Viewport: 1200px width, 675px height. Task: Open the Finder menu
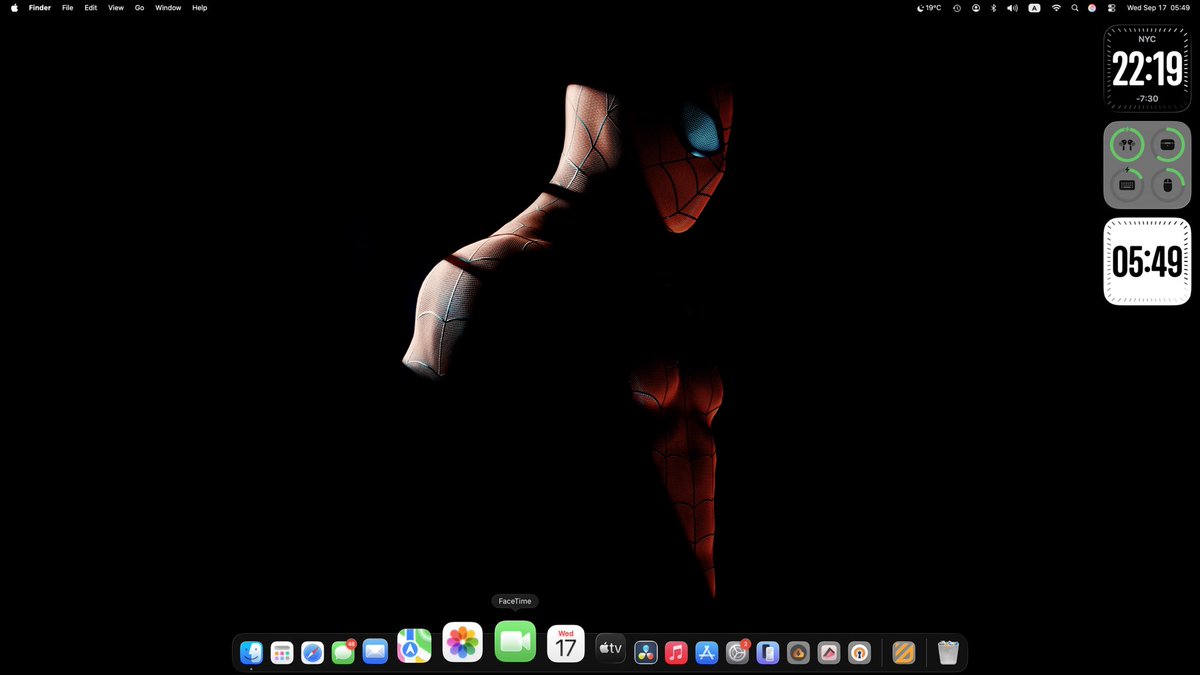(40, 7)
